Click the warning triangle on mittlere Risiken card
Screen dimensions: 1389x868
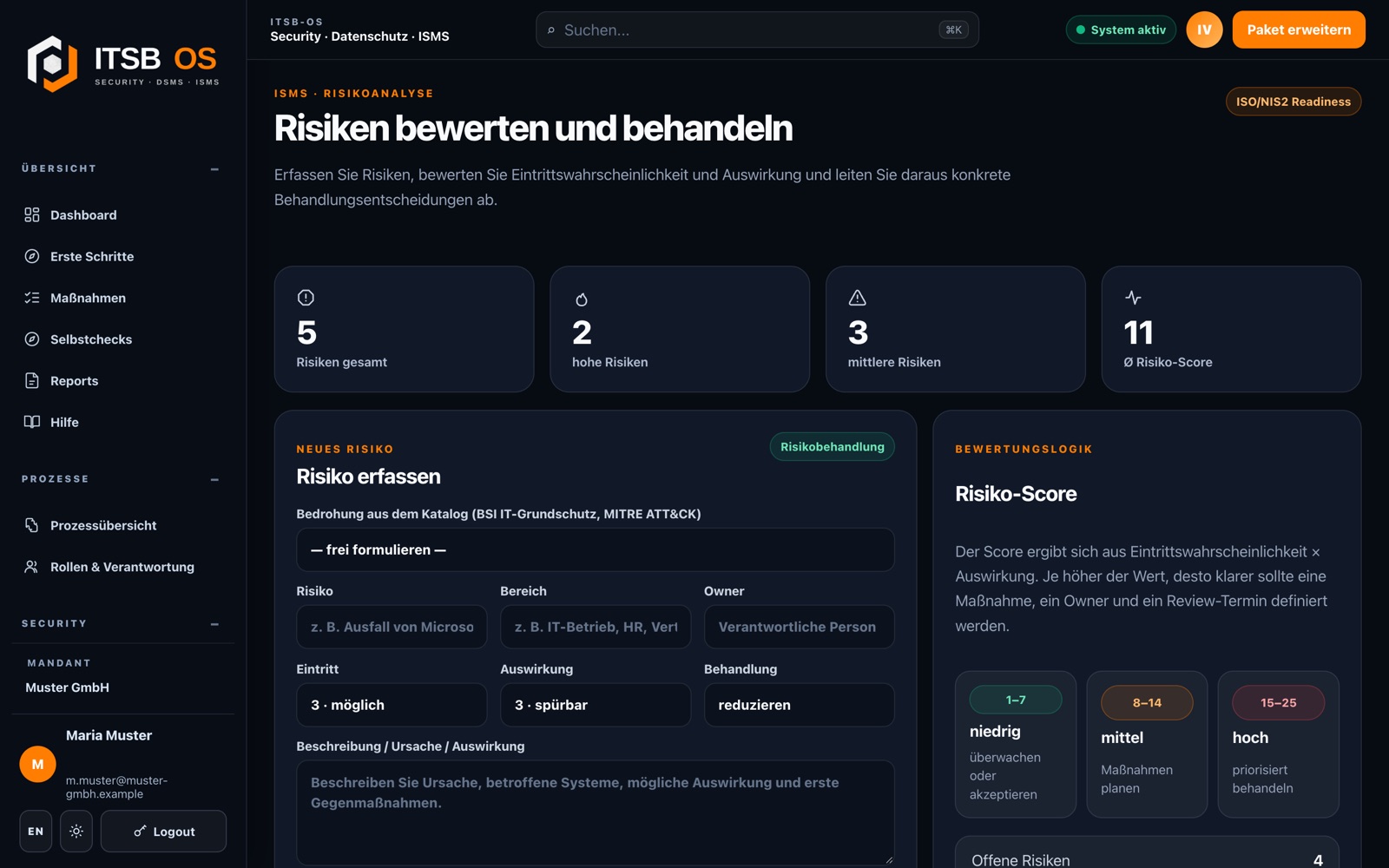pyautogui.click(x=858, y=298)
